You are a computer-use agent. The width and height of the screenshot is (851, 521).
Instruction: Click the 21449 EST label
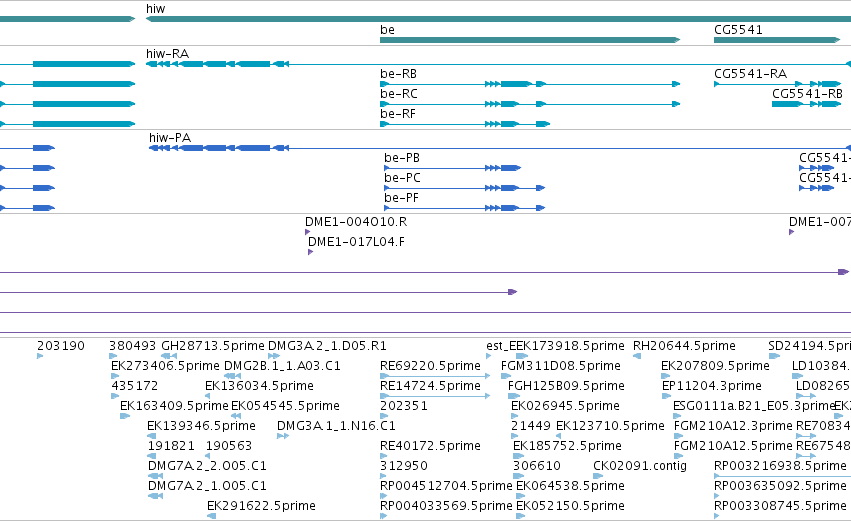coord(530,426)
